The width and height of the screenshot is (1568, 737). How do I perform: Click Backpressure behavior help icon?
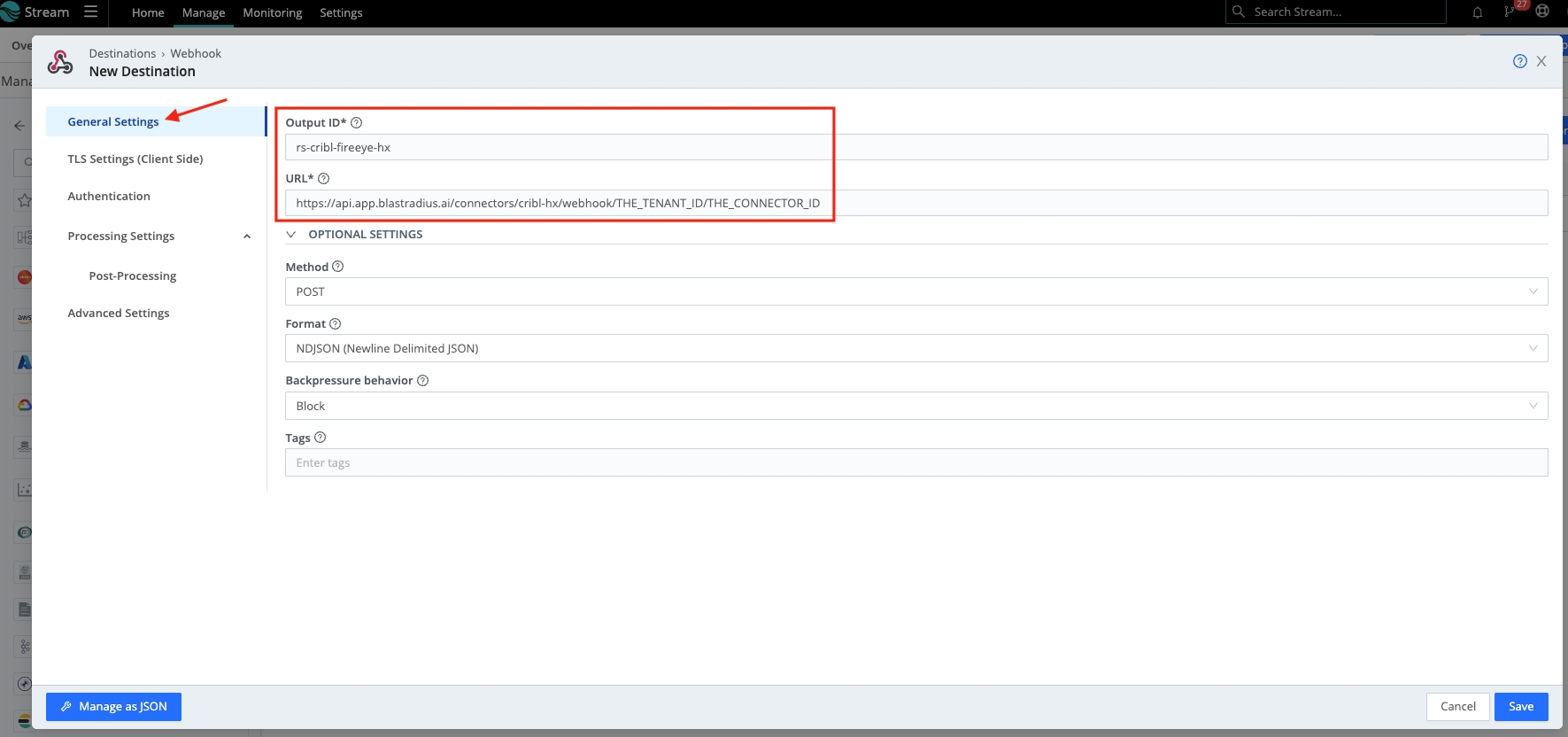point(423,381)
